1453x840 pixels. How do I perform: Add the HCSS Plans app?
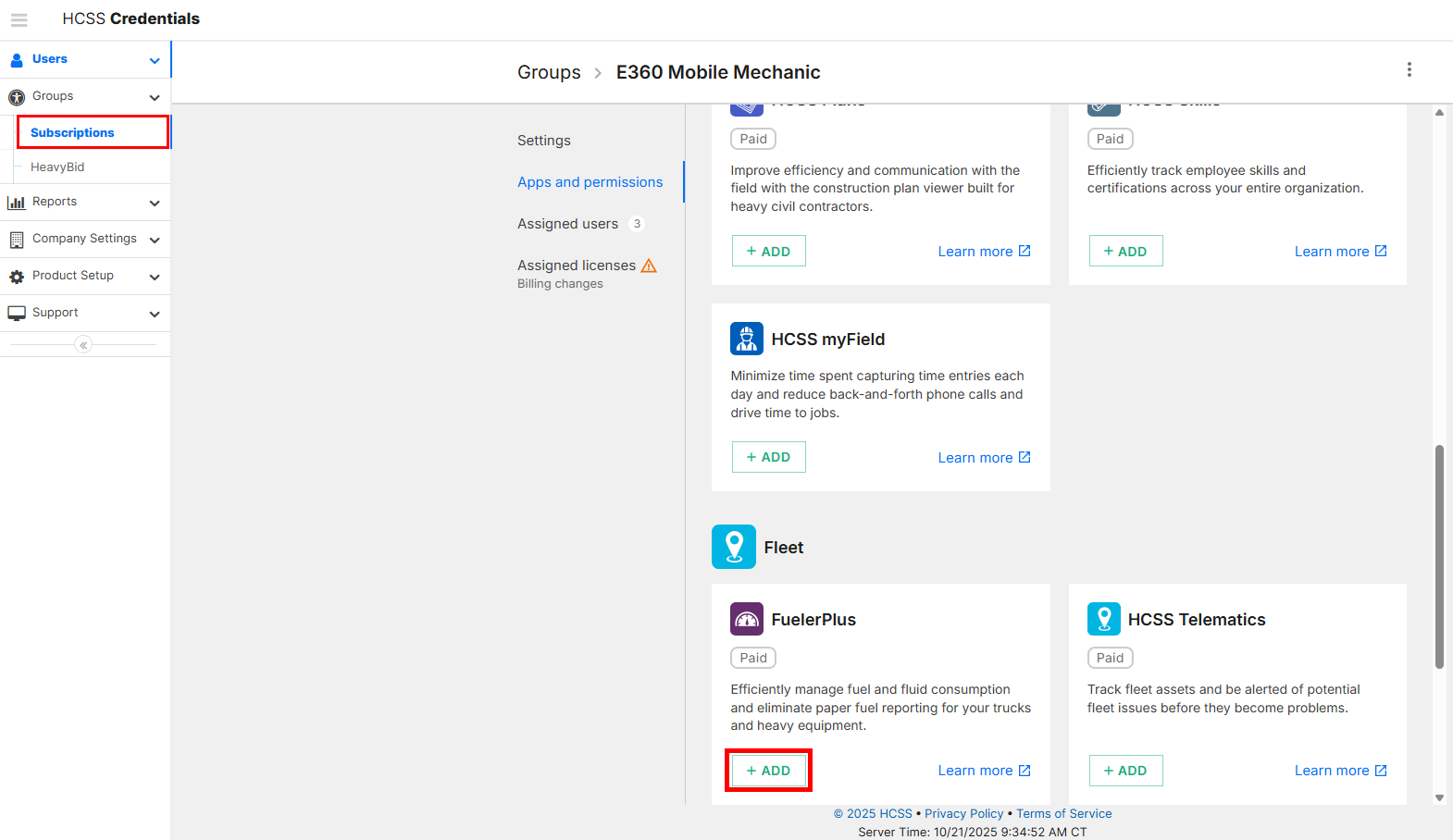[768, 251]
